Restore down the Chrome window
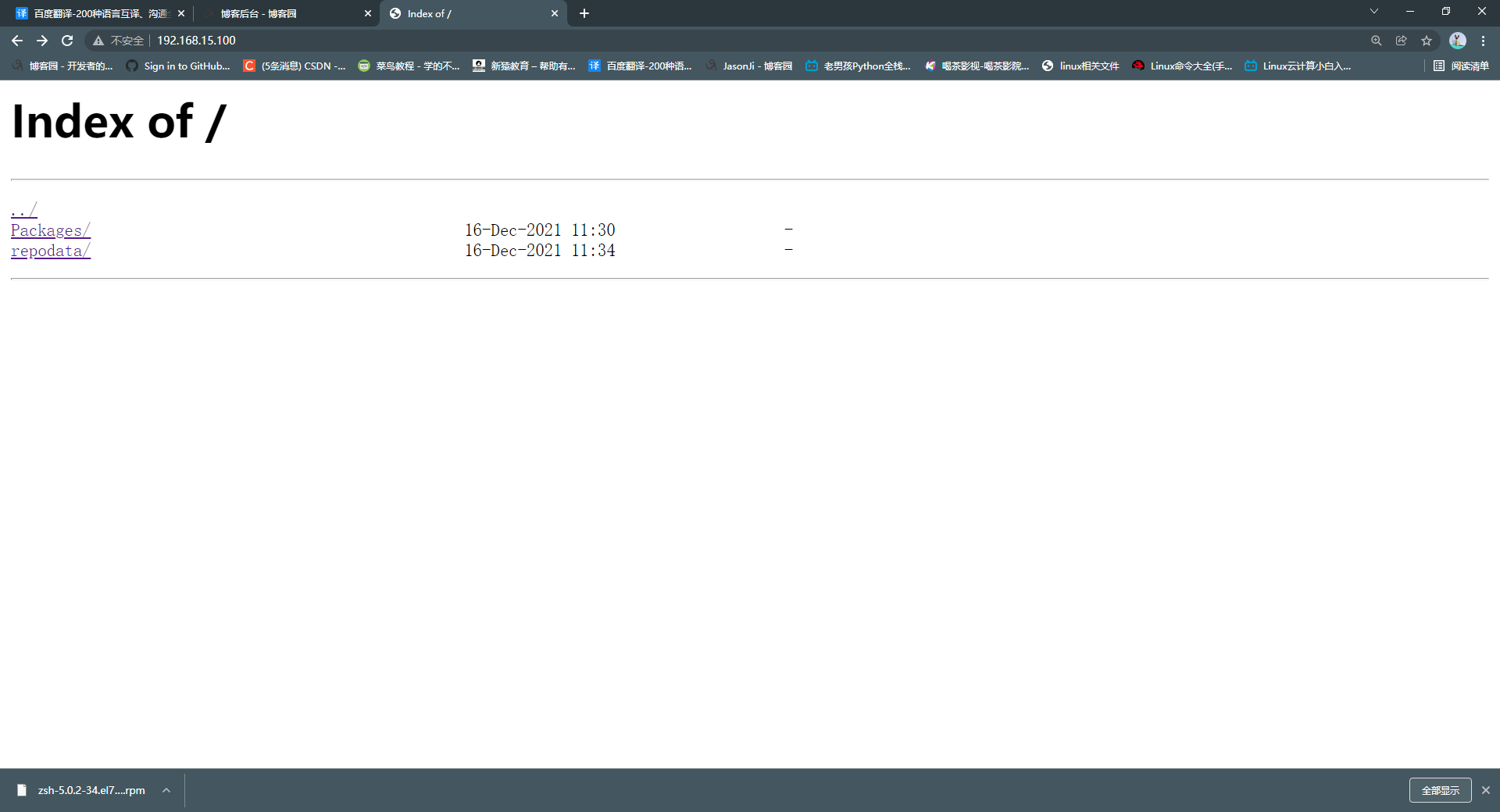Screen dimensions: 1500x812 (x=1446, y=11)
